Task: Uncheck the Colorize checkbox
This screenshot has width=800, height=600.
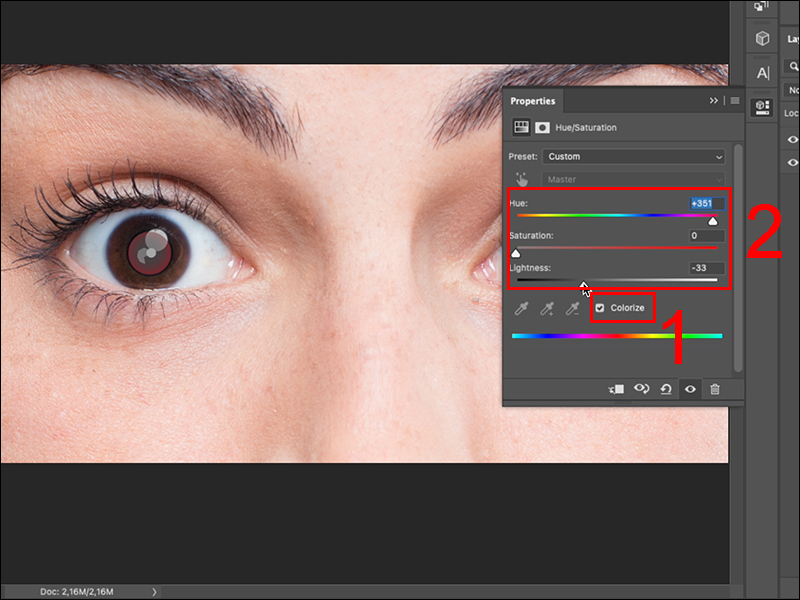Action: coord(600,308)
